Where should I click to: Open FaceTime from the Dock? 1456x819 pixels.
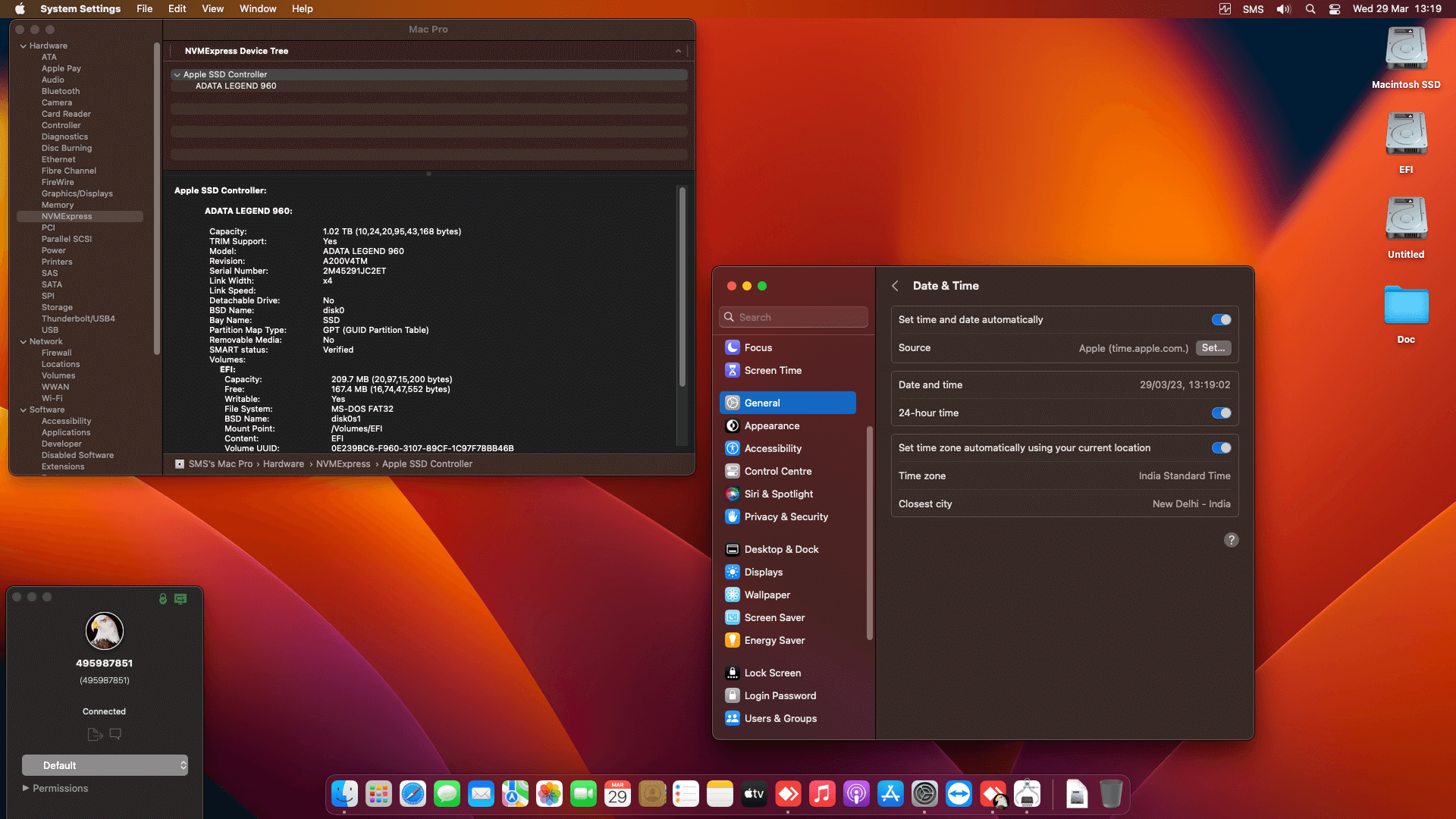(x=583, y=794)
